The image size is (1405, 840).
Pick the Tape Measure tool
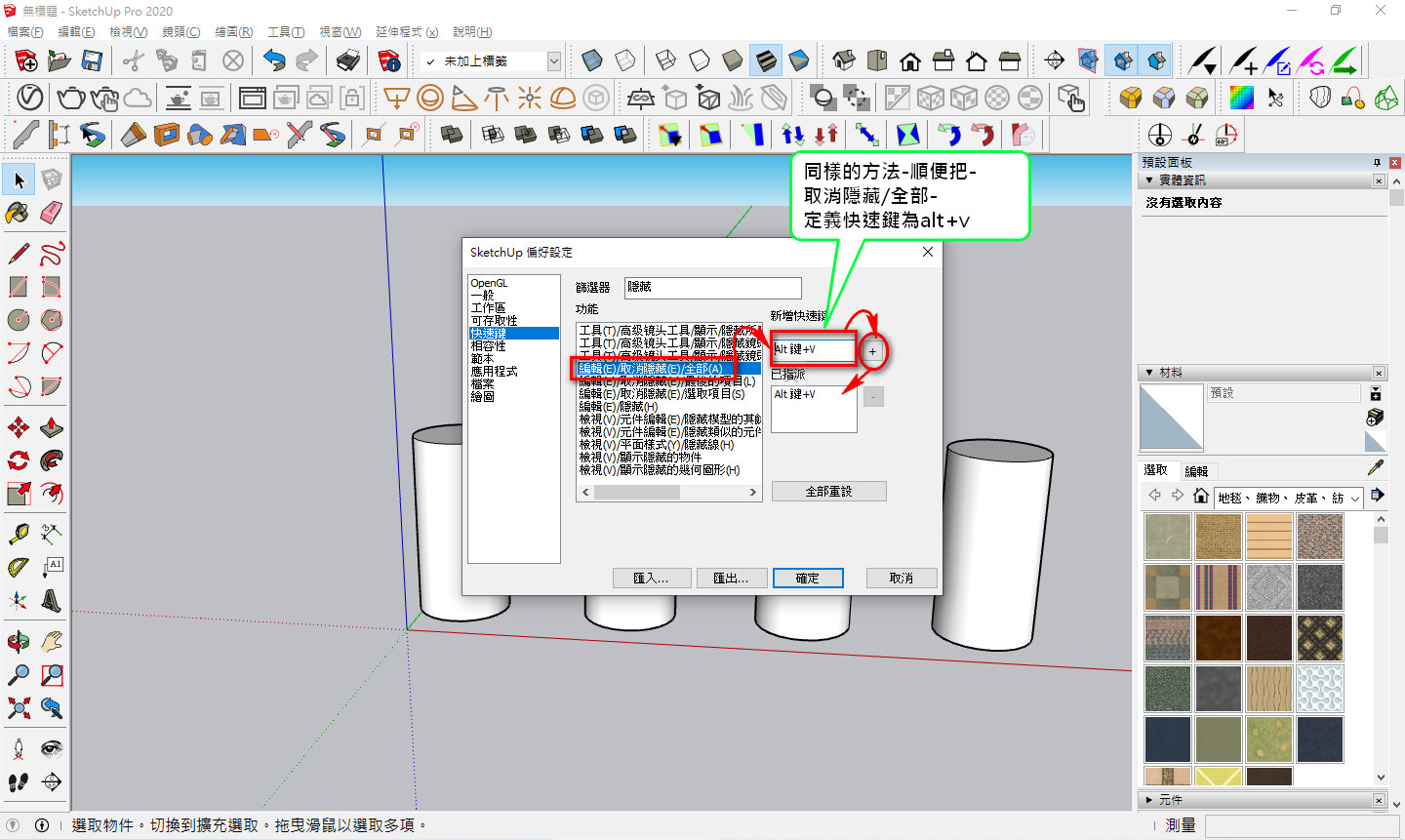(x=19, y=534)
